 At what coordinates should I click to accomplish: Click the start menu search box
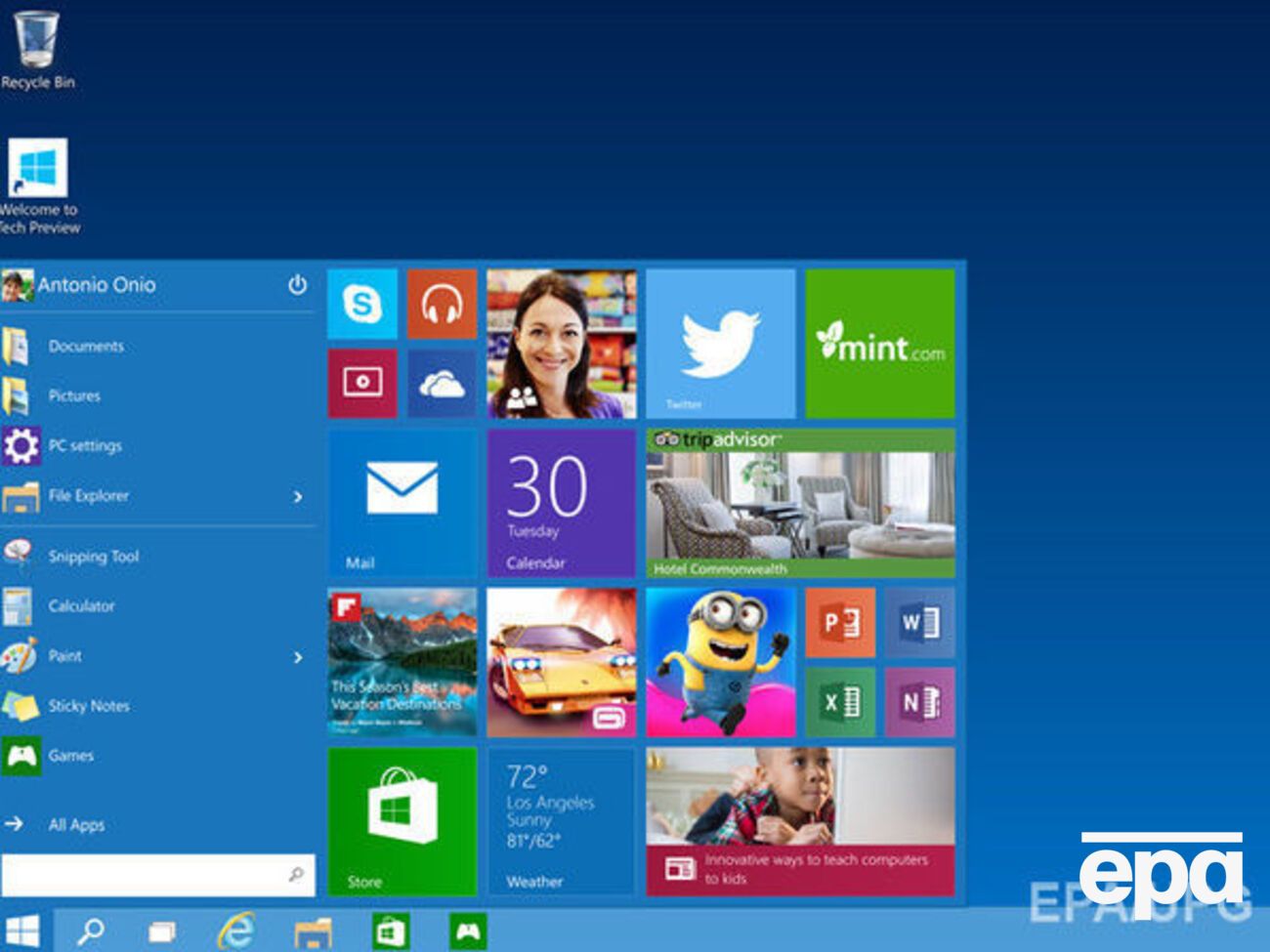pos(158,875)
